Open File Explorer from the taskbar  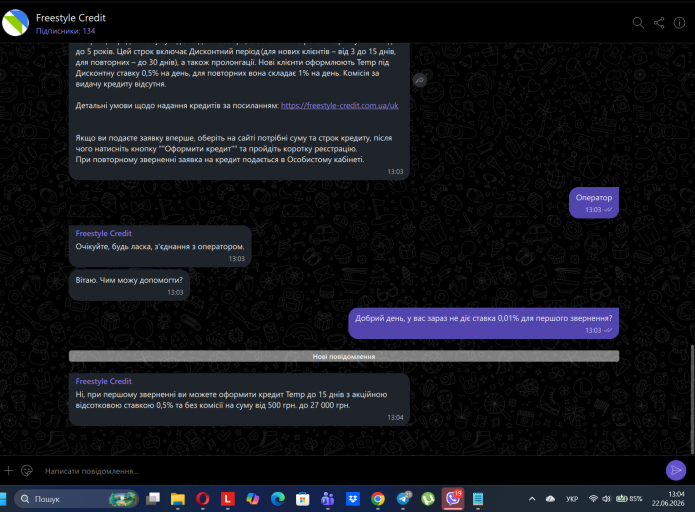(x=178, y=499)
